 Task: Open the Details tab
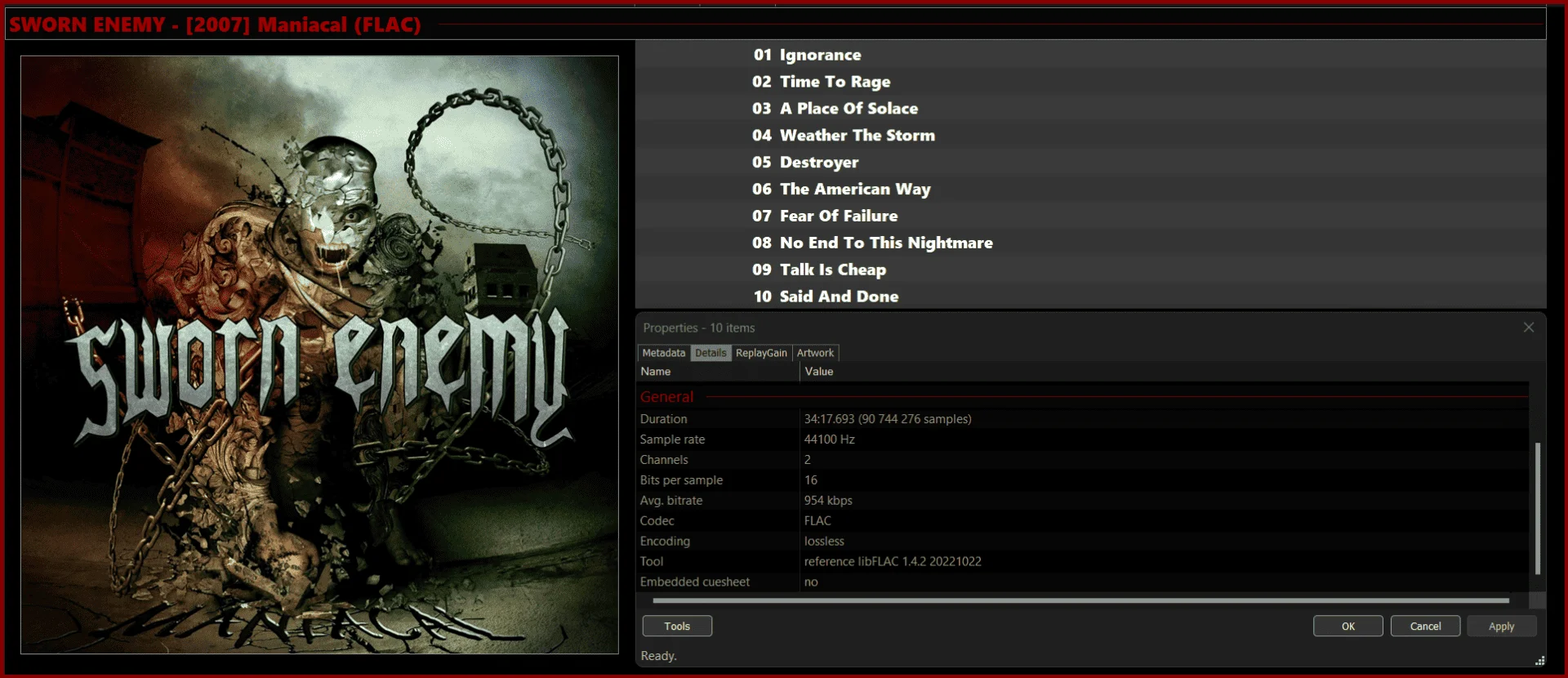pos(710,353)
